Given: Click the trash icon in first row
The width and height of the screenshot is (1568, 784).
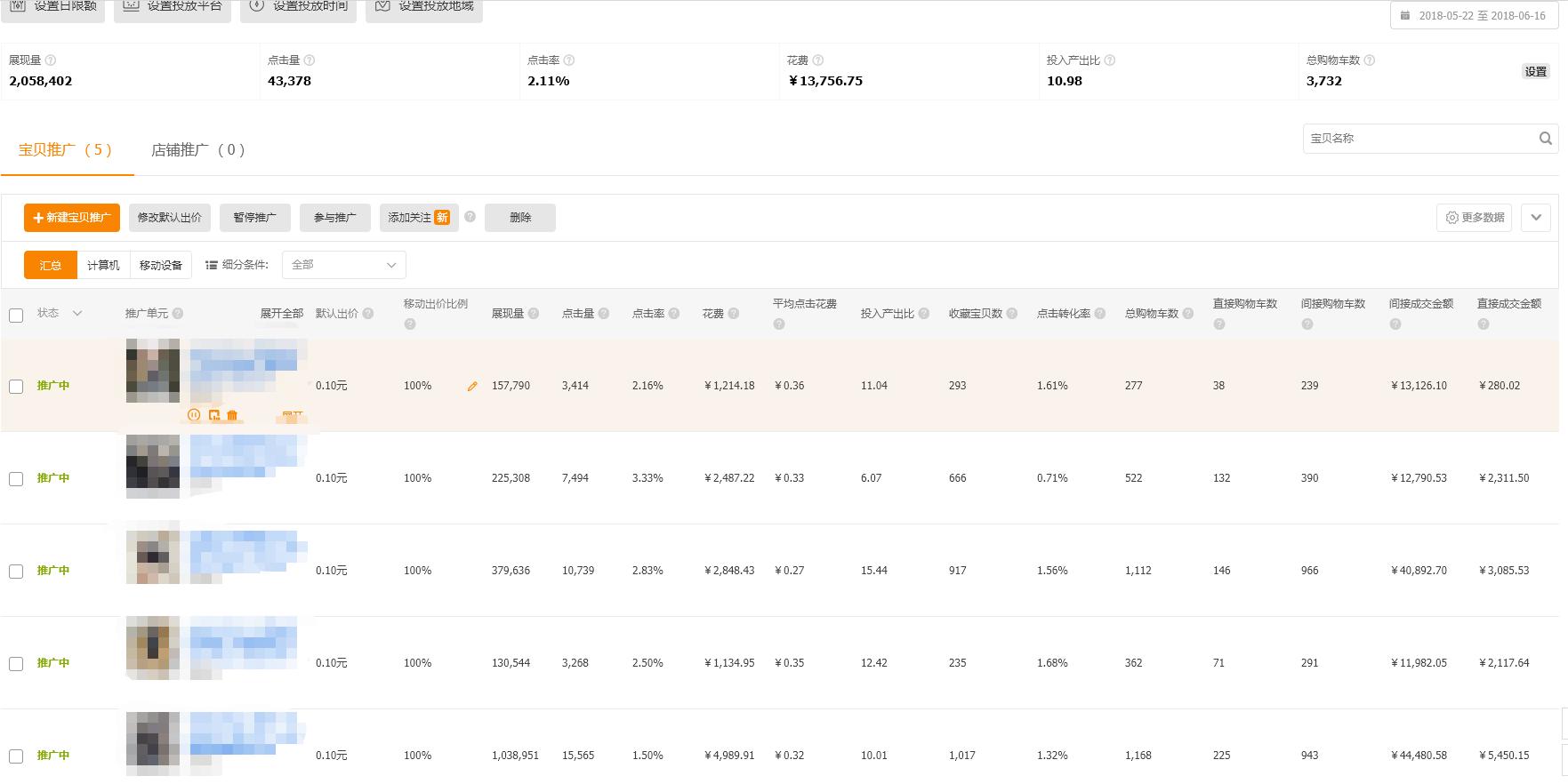Looking at the screenshot, I should coord(232,415).
